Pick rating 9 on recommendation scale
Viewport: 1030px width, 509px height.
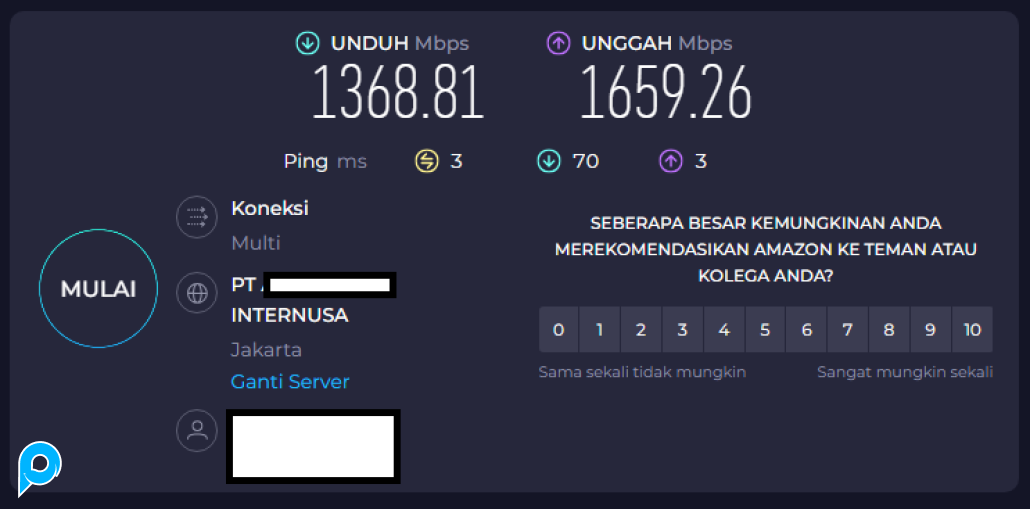point(930,330)
